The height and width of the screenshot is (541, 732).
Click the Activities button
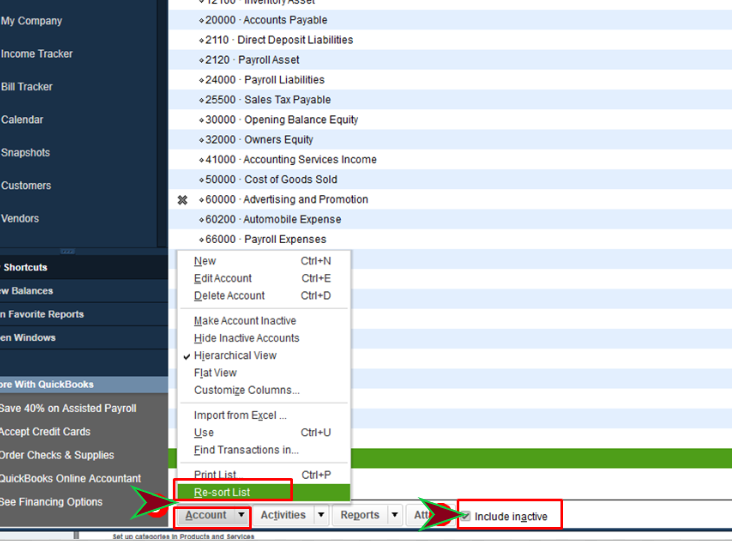point(283,515)
